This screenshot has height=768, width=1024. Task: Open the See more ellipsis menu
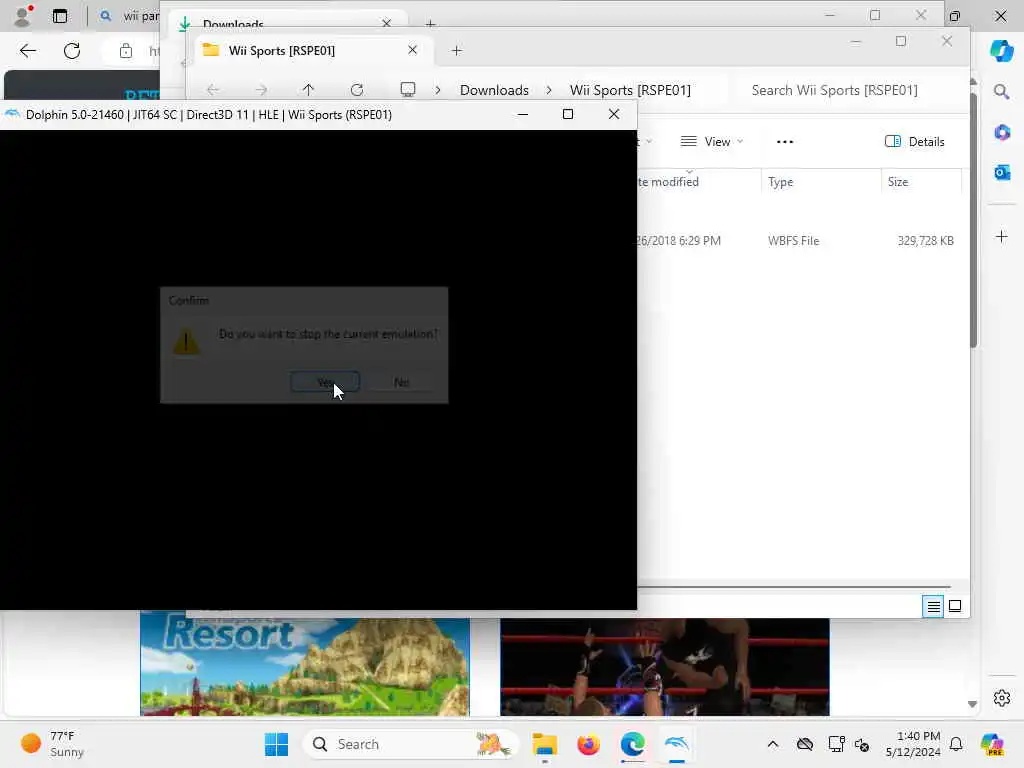point(784,142)
